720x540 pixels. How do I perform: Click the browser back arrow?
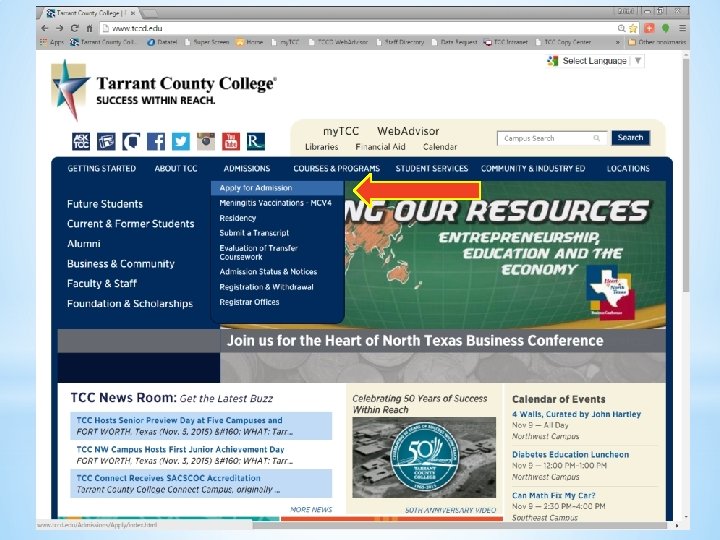point(45,28)
